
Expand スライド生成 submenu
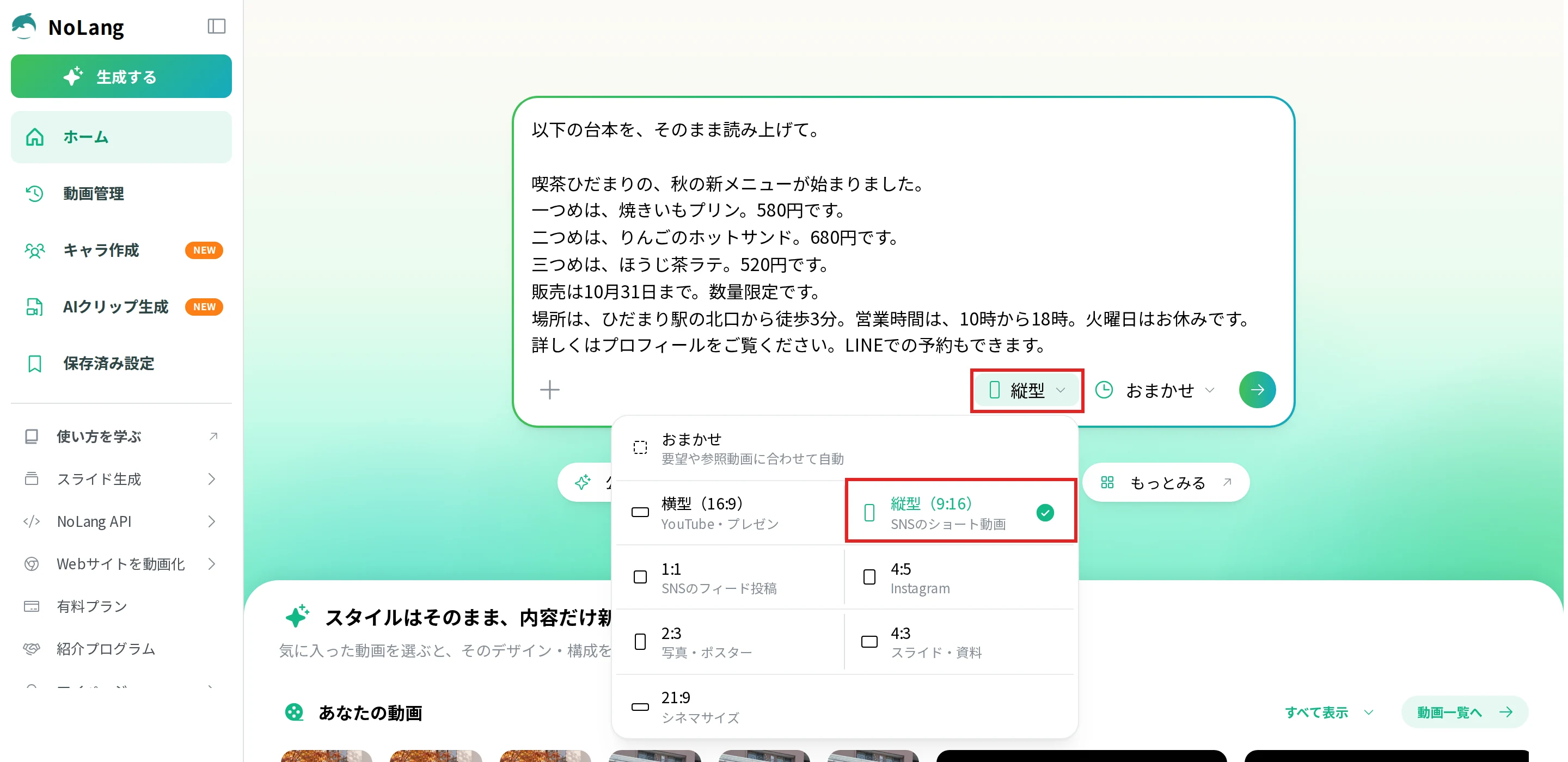click(121, 479)
